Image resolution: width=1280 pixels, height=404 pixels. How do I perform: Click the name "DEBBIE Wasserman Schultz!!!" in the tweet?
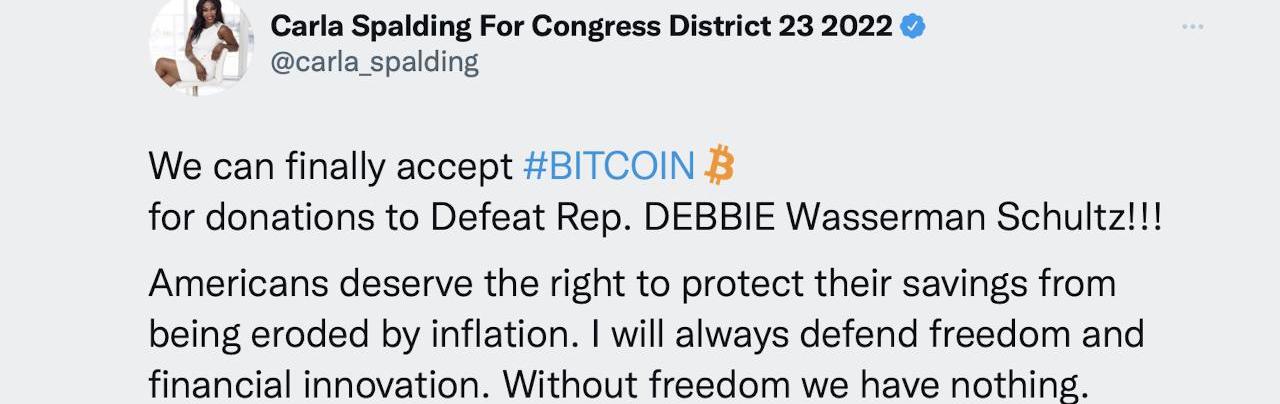coord(902,219)
